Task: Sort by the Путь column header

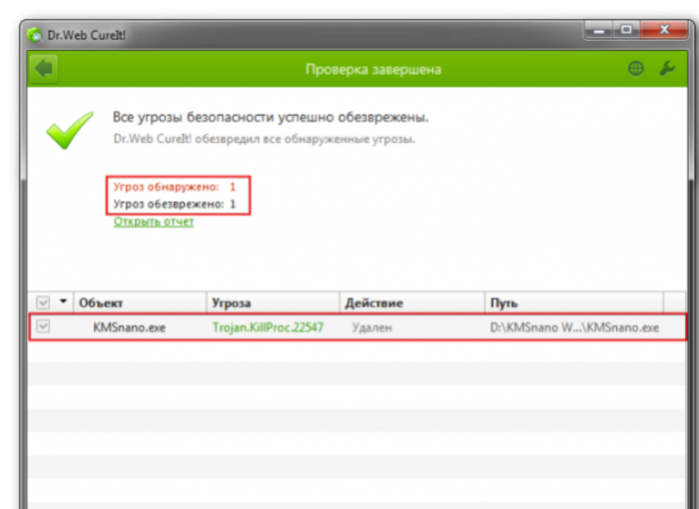Action: click(574, 303)
